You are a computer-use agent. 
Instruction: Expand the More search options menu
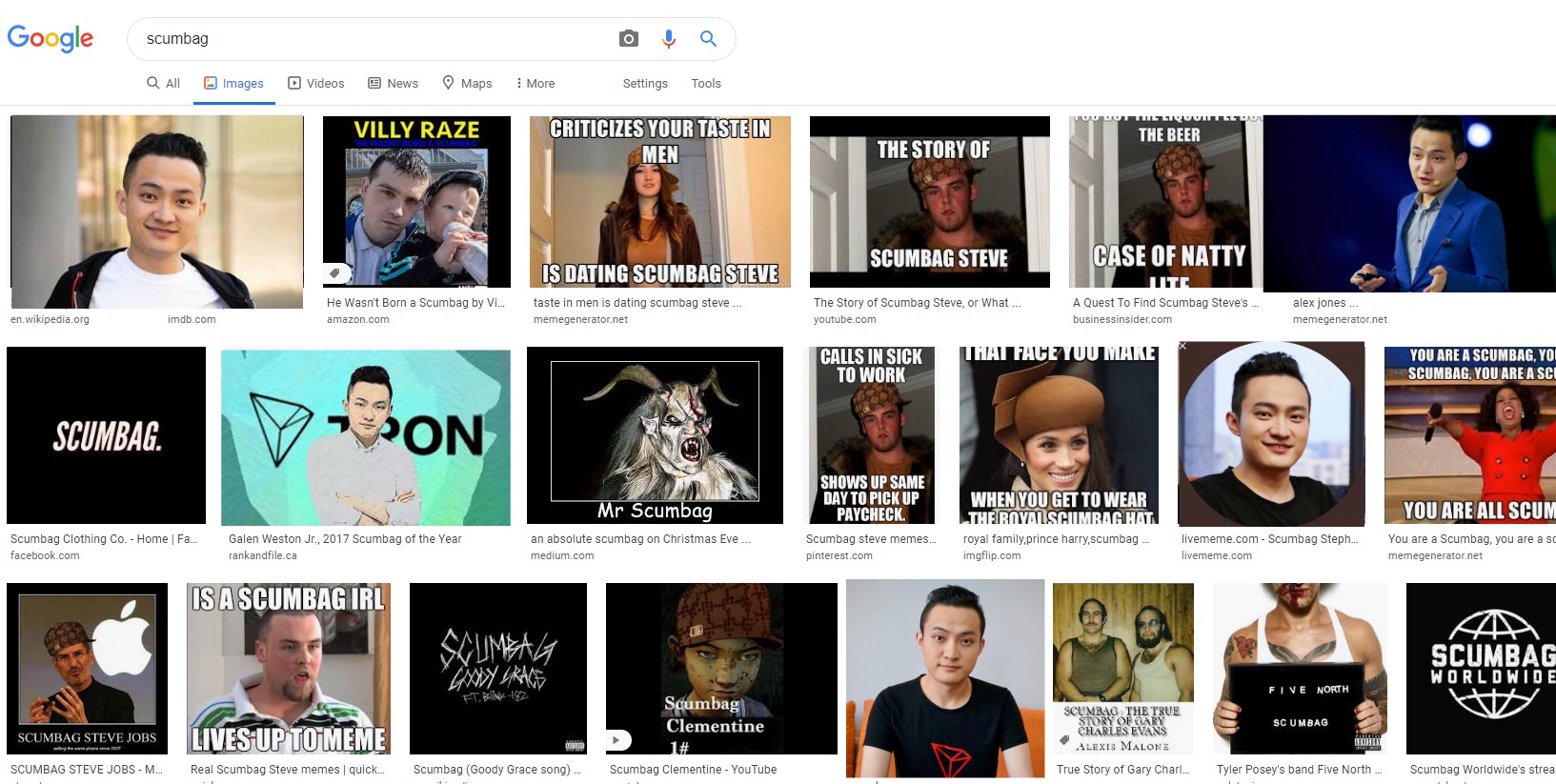(x=535, y=83)
